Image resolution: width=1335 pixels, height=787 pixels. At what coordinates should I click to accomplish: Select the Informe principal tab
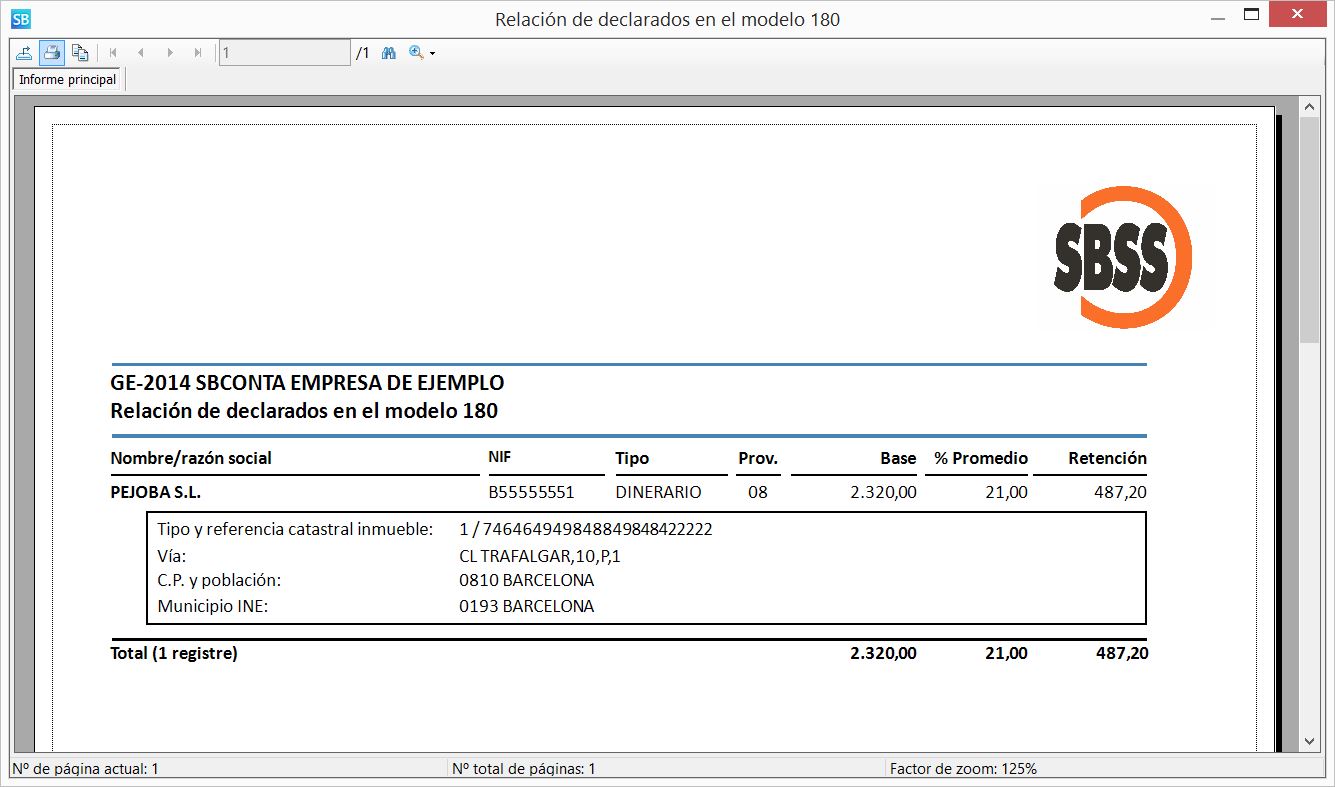tap(68, 79)
